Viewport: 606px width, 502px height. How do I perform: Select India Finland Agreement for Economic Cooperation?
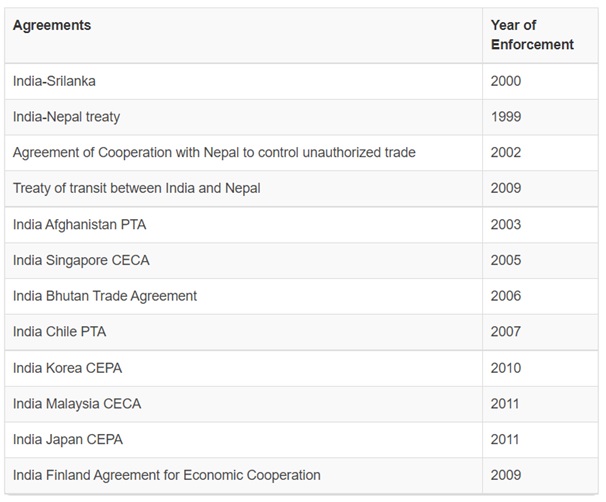coord(167,475)
